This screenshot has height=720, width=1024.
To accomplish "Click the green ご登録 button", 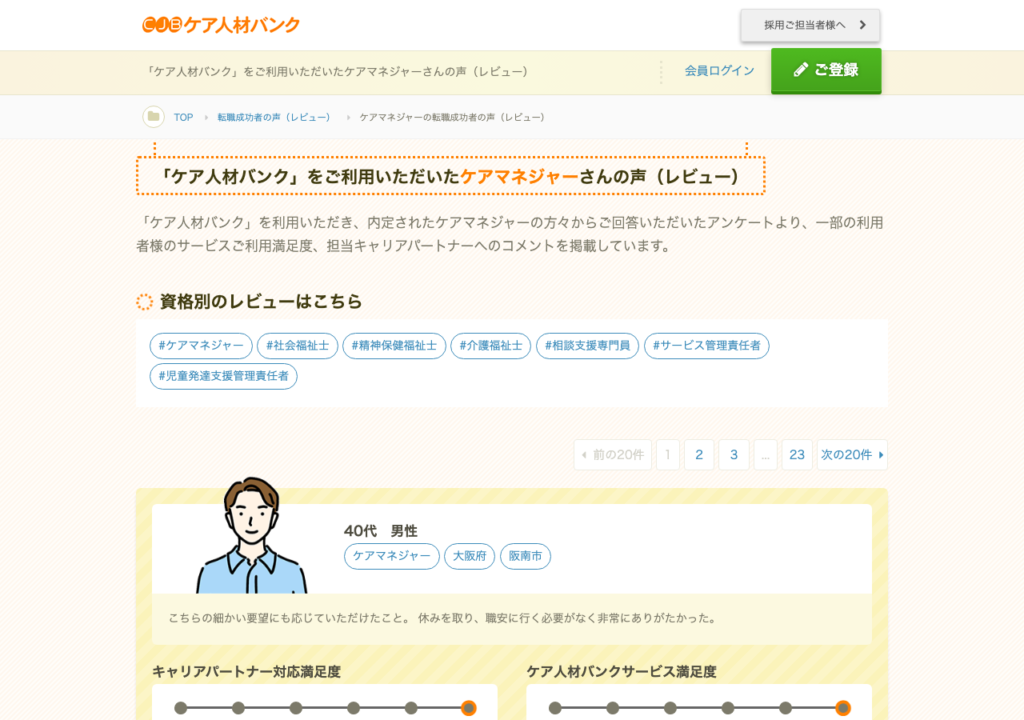I will point(826,71).
